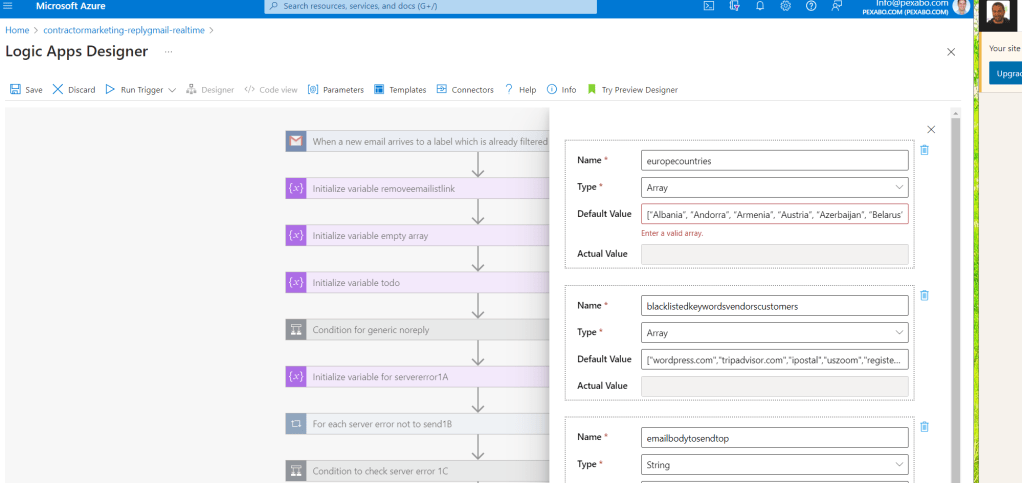Open Parameters from the toolbar

tap(335, 90)
